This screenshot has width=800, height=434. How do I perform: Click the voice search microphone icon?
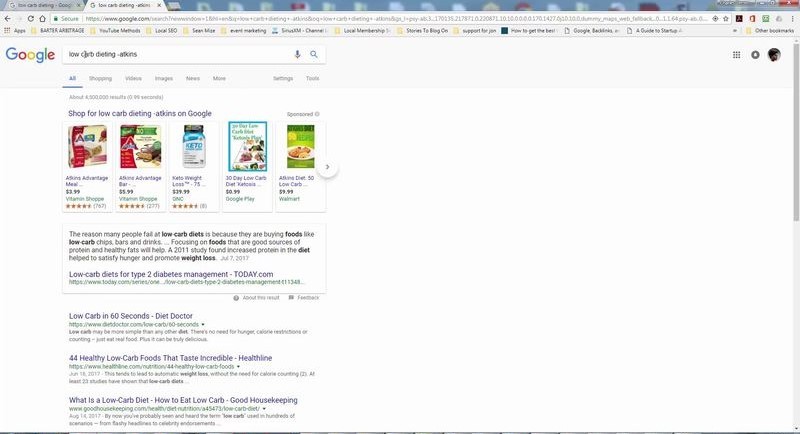pyautogui.click(x=297, y=54)
